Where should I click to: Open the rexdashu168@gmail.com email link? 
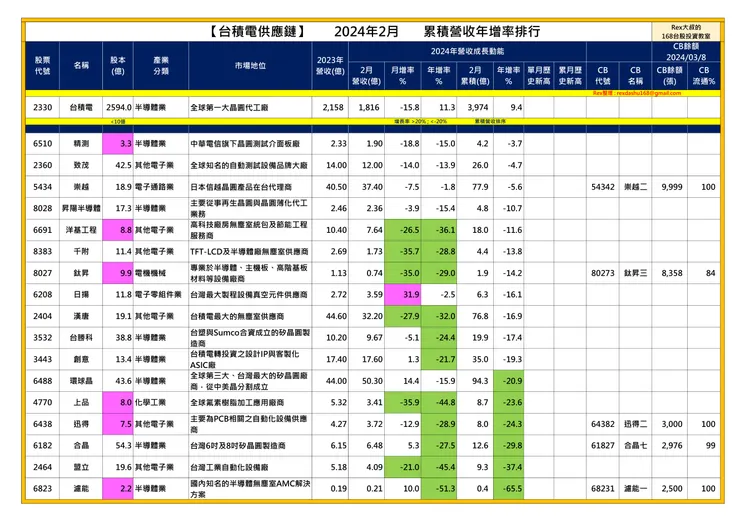(649, 93)
